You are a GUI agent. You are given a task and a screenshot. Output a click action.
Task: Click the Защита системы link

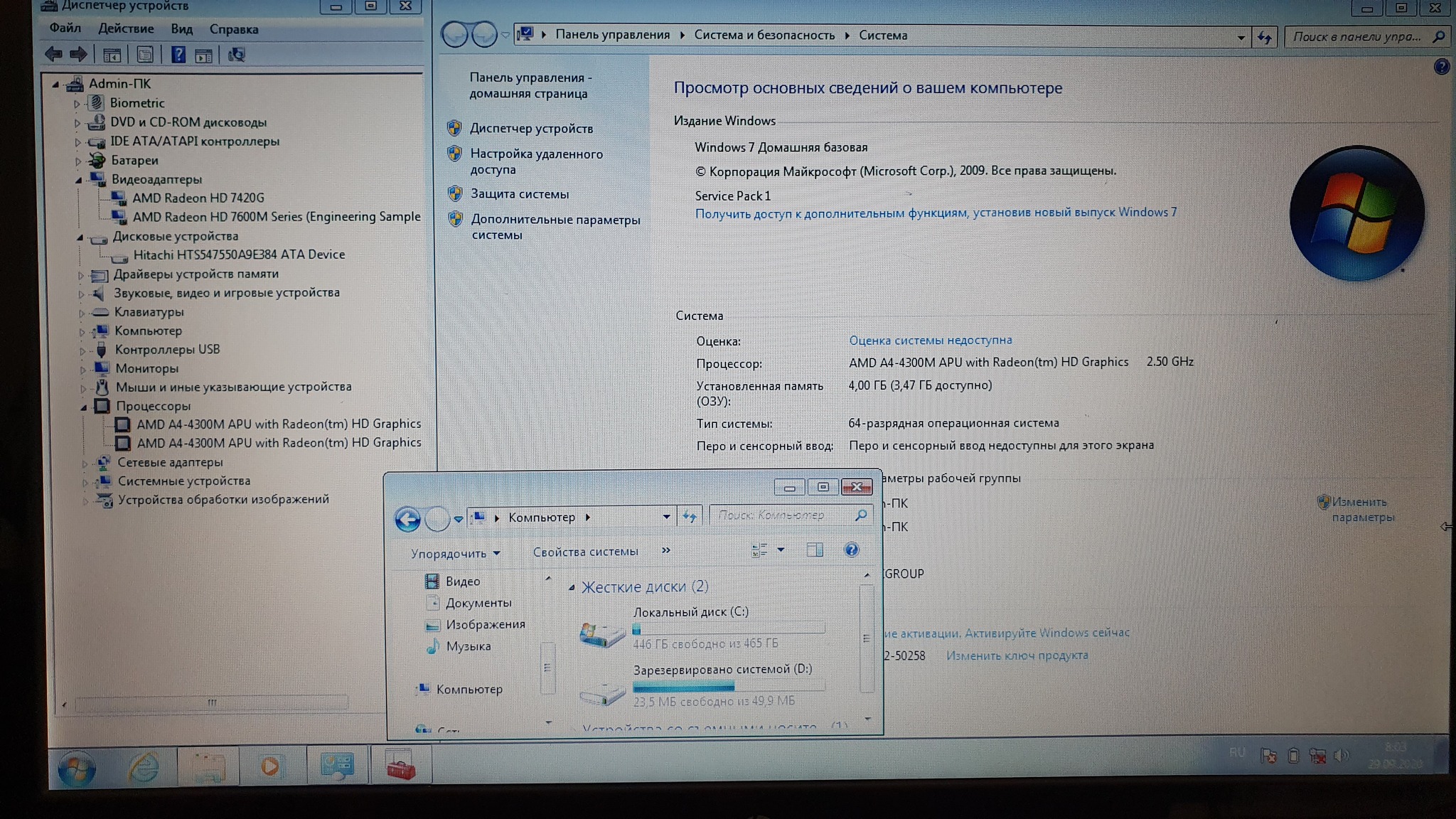point(519,194)
